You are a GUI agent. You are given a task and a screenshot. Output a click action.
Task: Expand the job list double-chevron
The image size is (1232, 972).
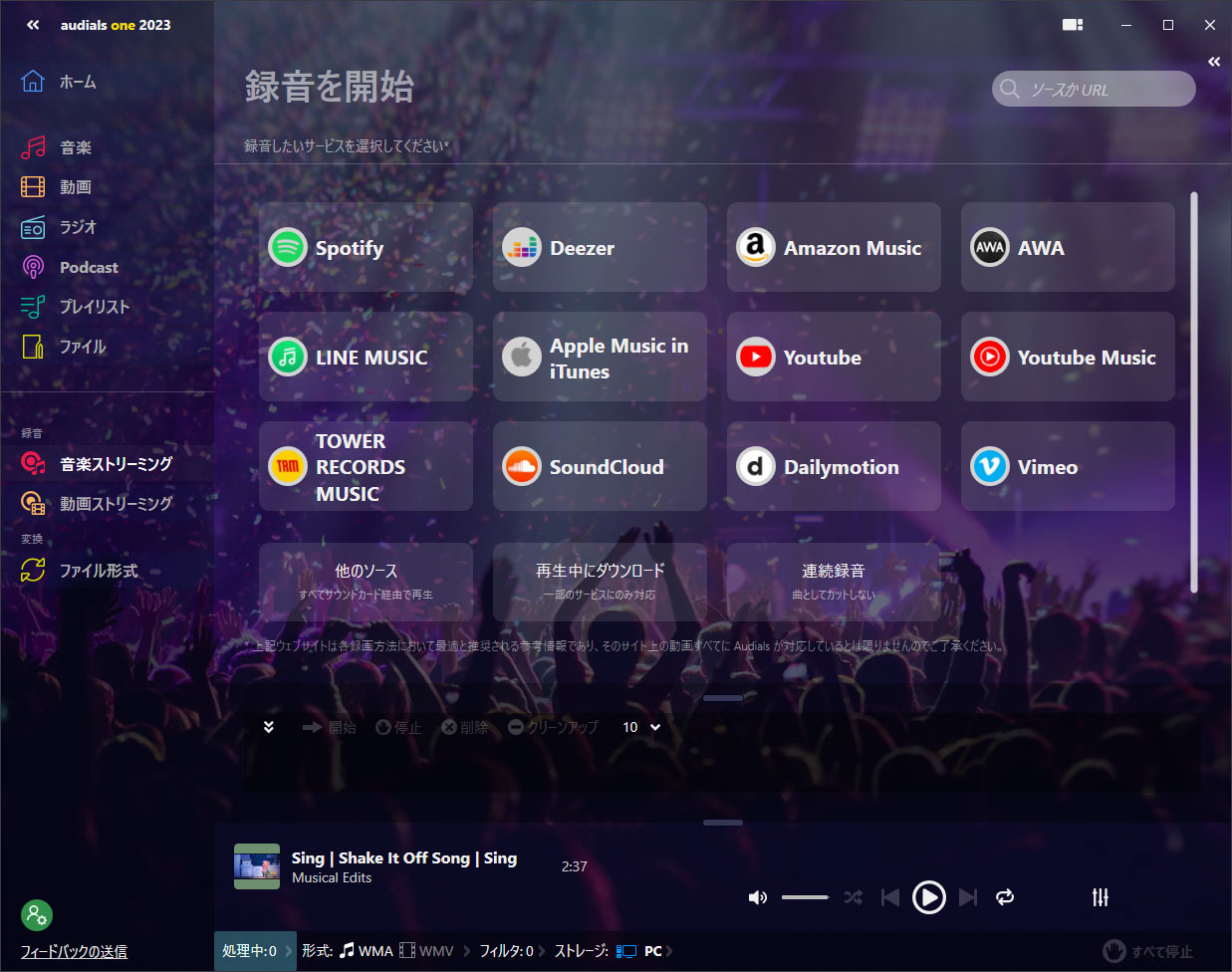coord(268,727)
